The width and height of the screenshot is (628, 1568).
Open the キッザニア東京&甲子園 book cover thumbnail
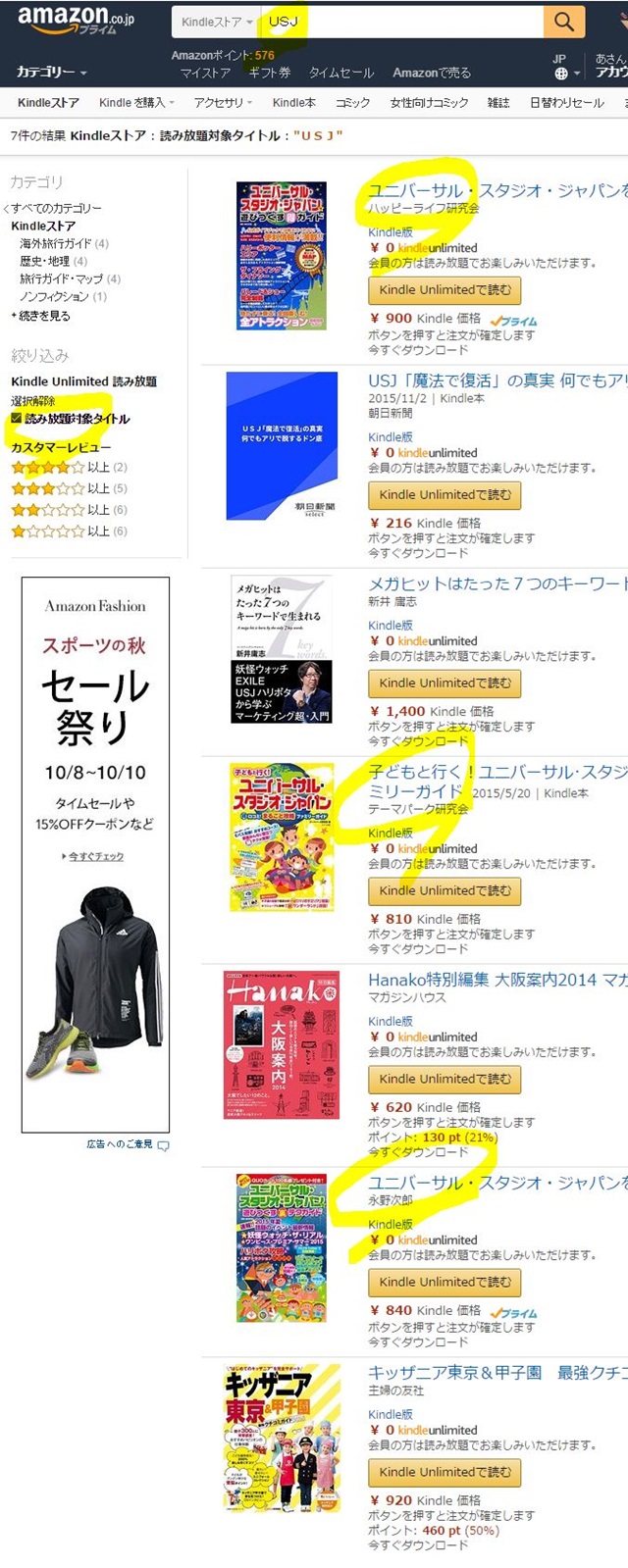pyautogui.click(x=283, y=1438)
